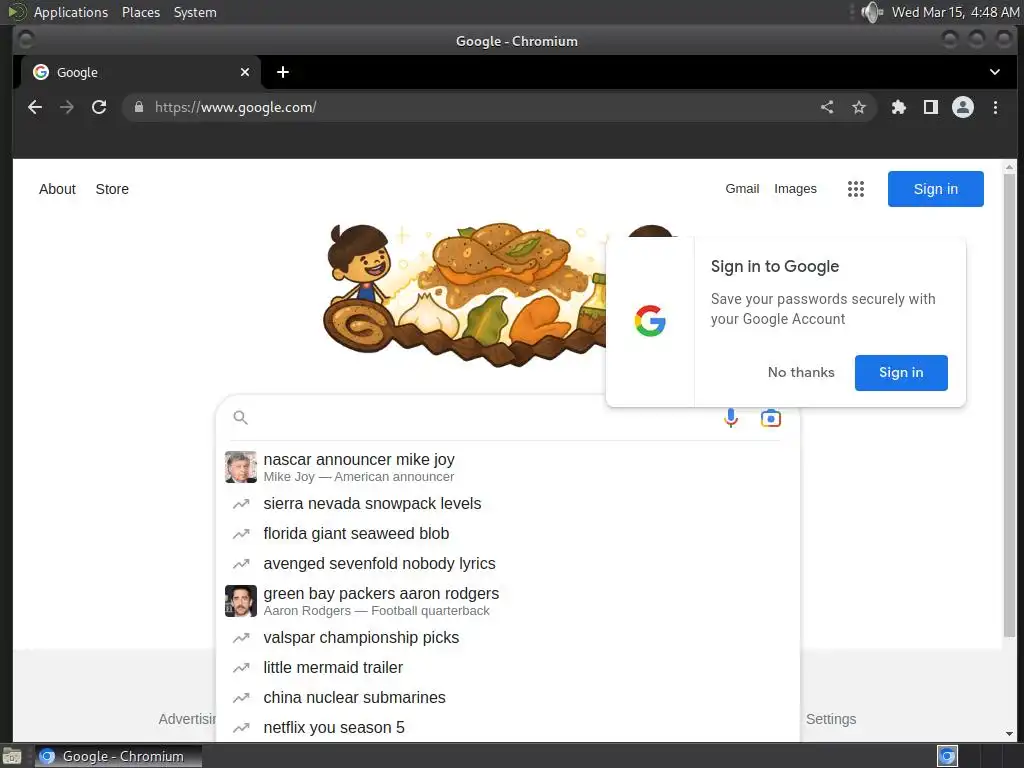Viewport: 1024px width, 768px height.
Task: Open the Store link
Action: coord(112,189)
